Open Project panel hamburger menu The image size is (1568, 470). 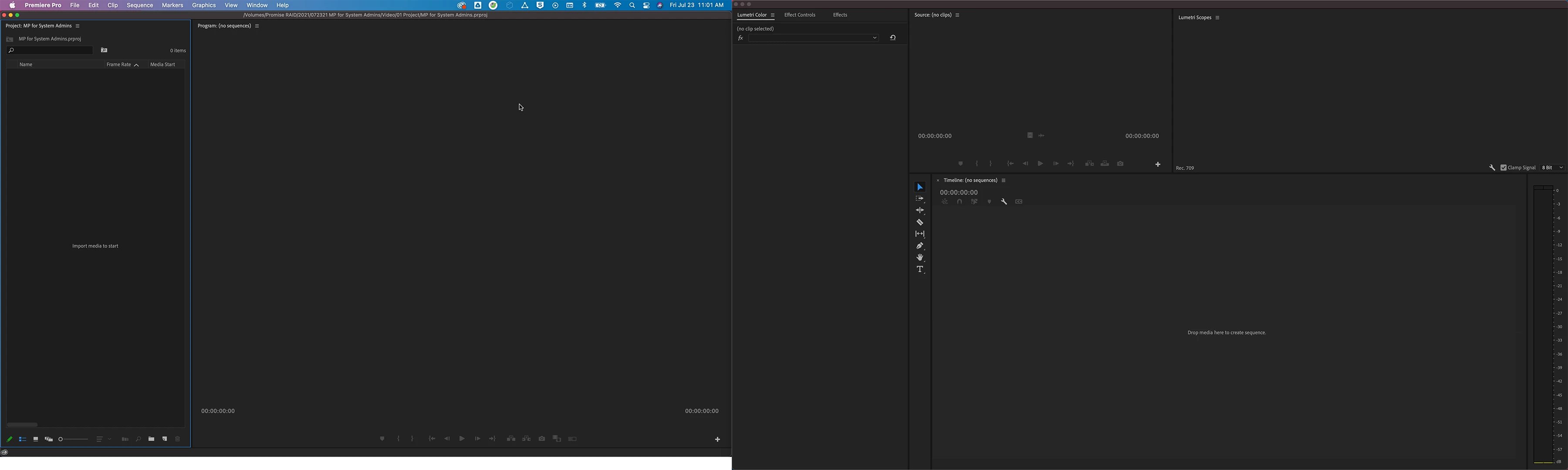78,26
